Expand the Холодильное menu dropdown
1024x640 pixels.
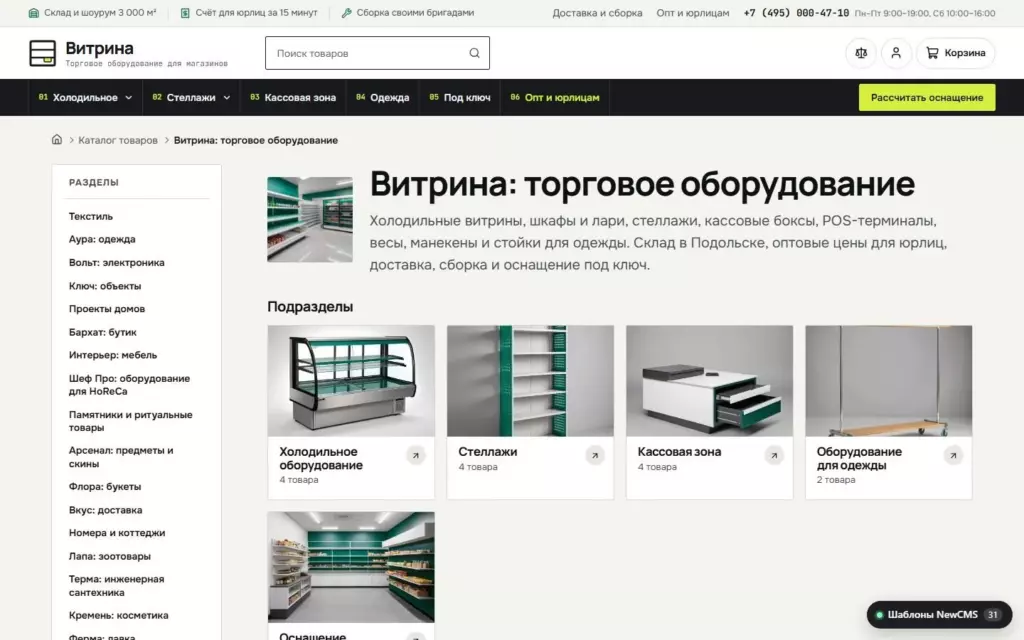[86, 97]
